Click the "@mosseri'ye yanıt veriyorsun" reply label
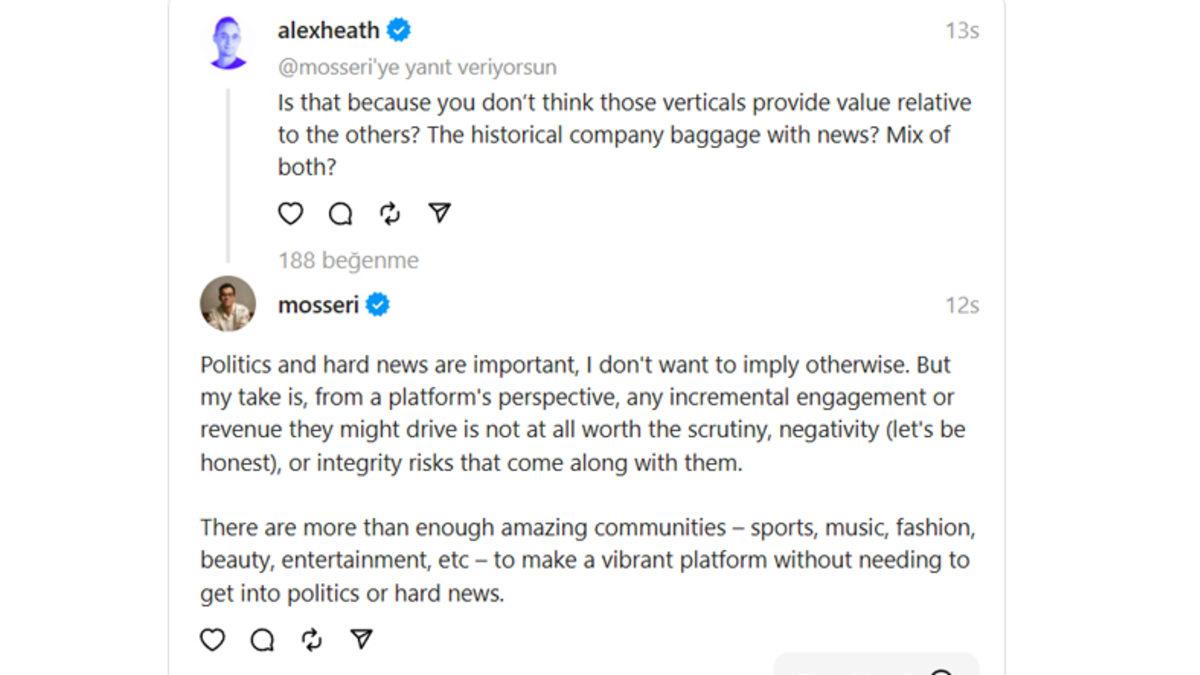This screenshot has height=675, width=1200. pyautogui.click(x=417, y=67)
